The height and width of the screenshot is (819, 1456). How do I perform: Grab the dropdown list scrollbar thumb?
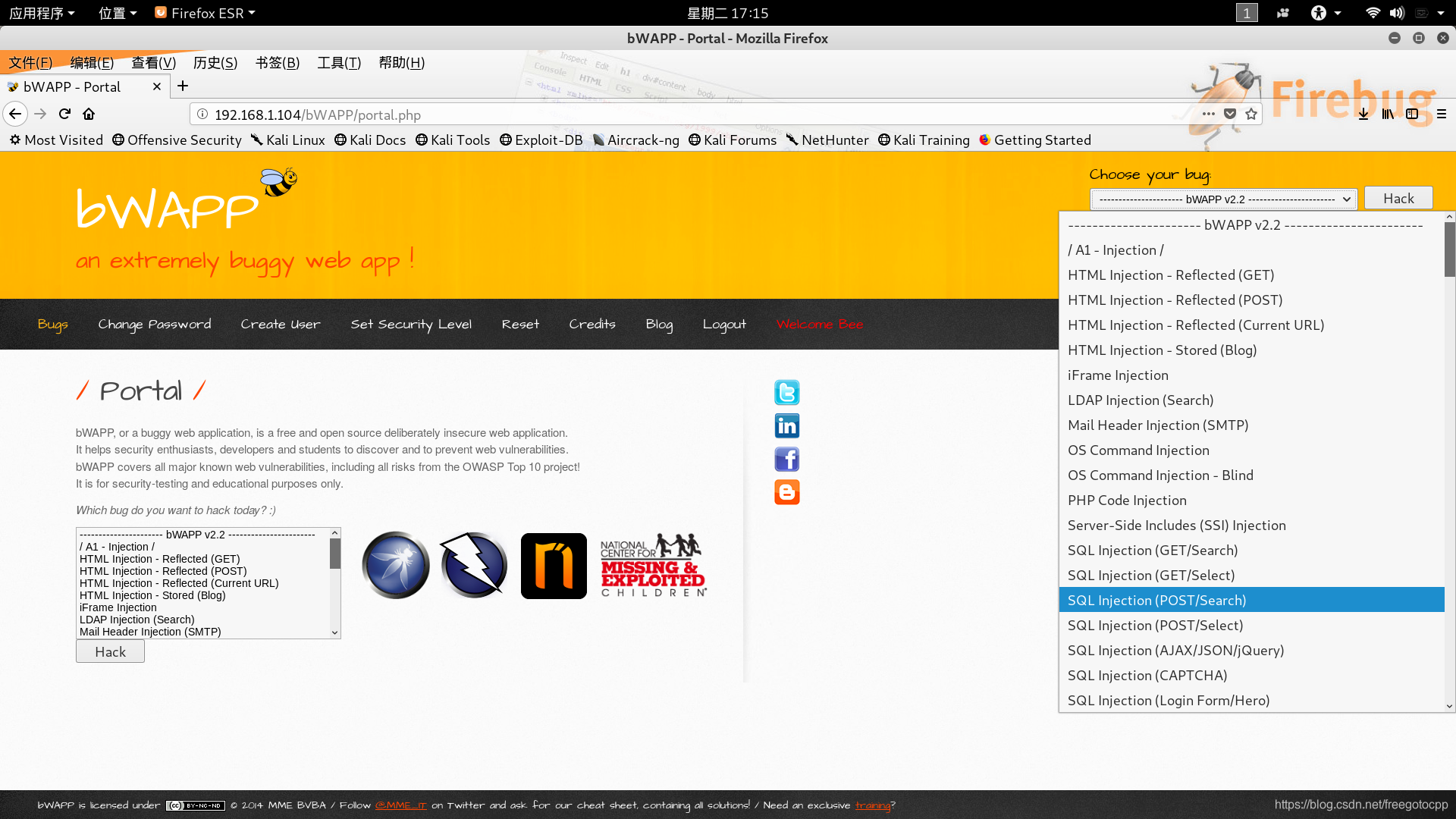click(x=1449, y=249)
